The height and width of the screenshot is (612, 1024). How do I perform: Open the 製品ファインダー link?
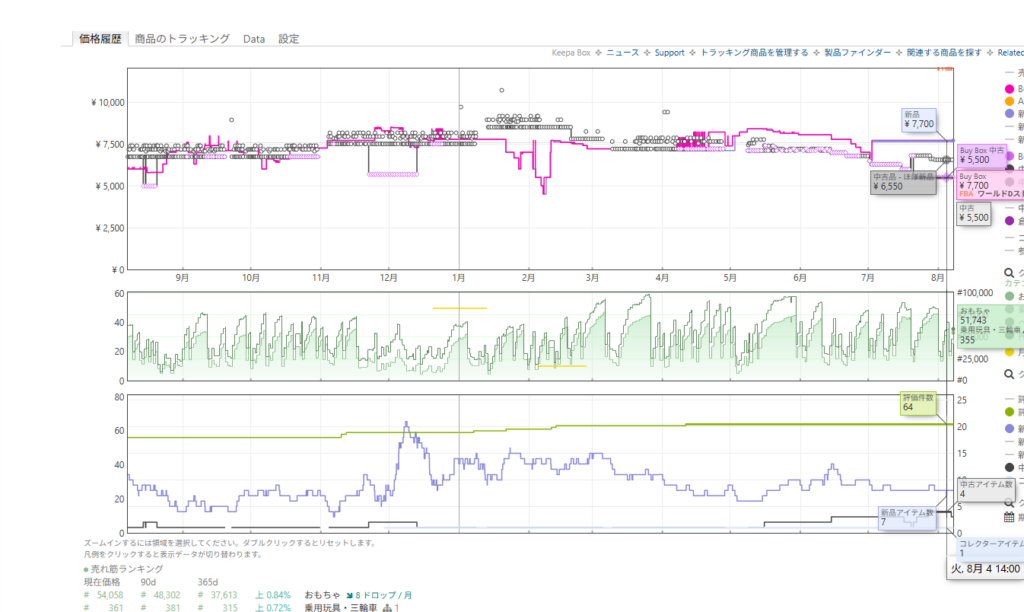pos(857,53)
